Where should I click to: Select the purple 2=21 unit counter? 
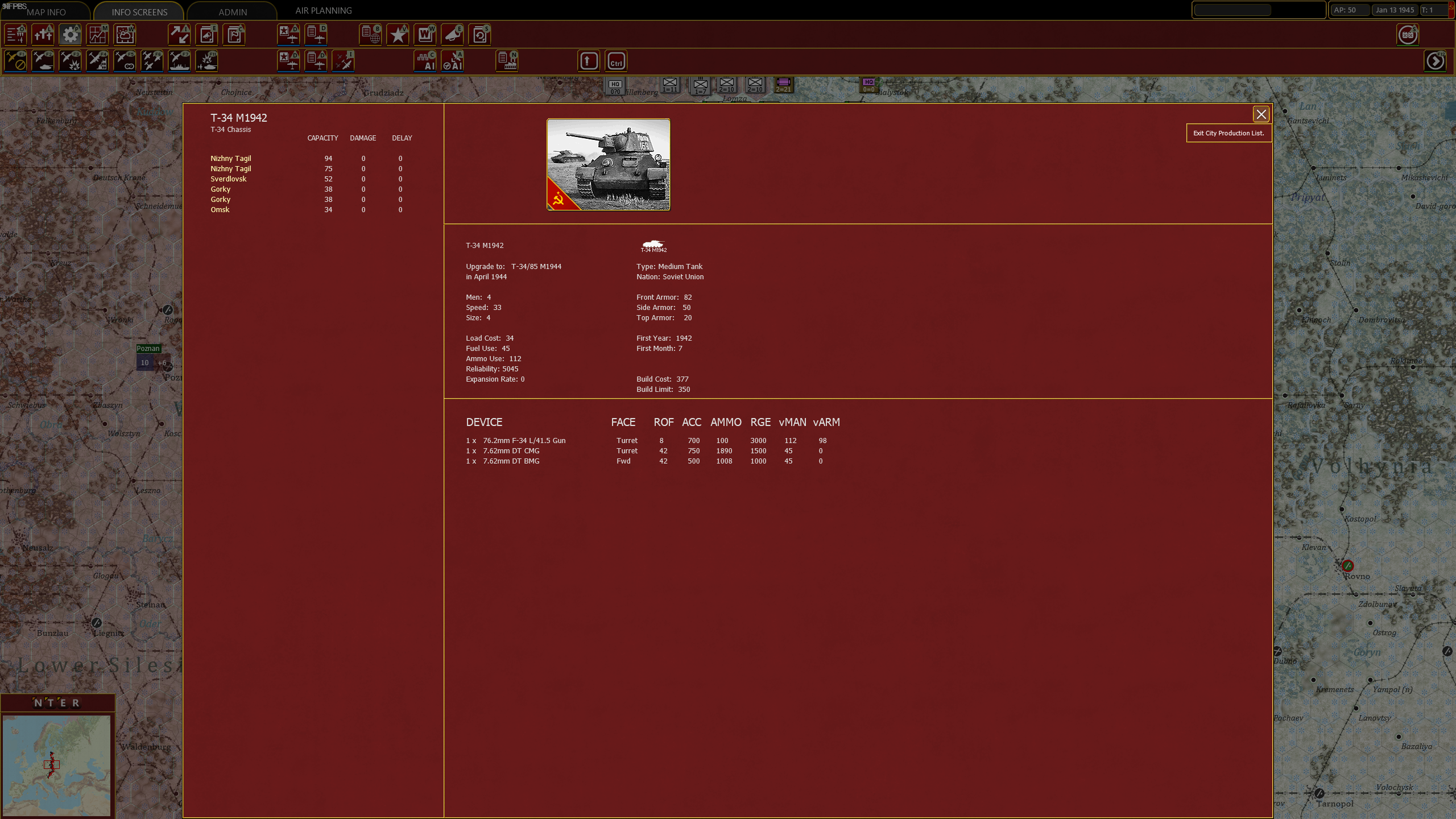(x=783, y=85)
